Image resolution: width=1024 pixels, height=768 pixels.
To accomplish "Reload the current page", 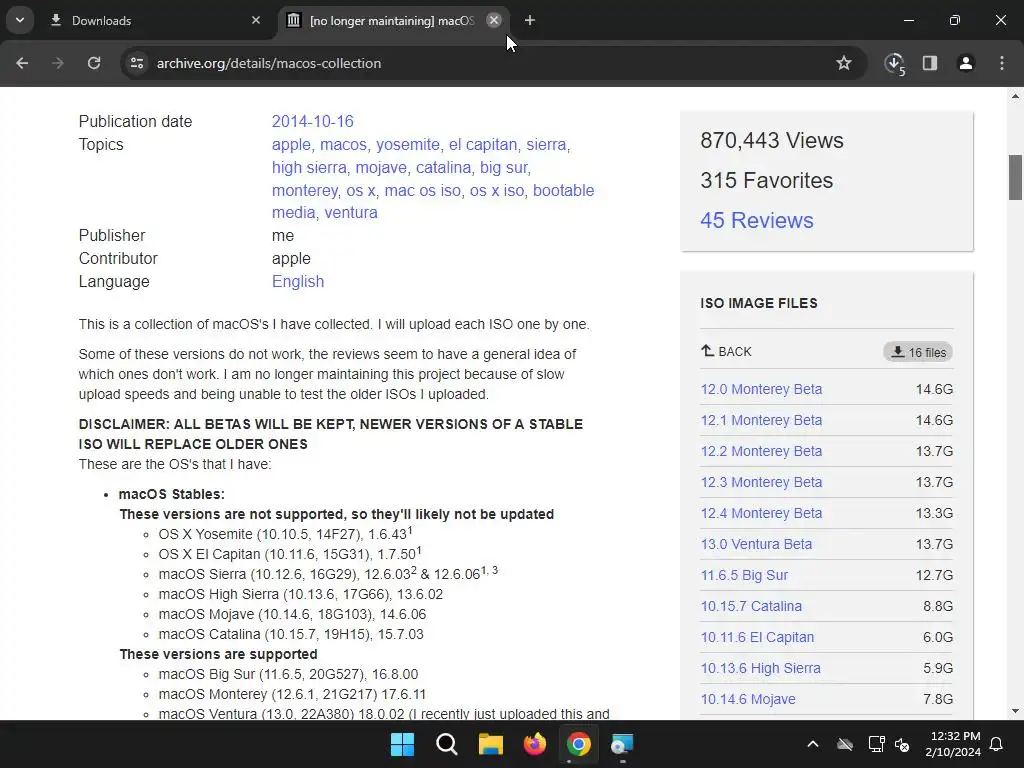I will (x=94, y=63).
